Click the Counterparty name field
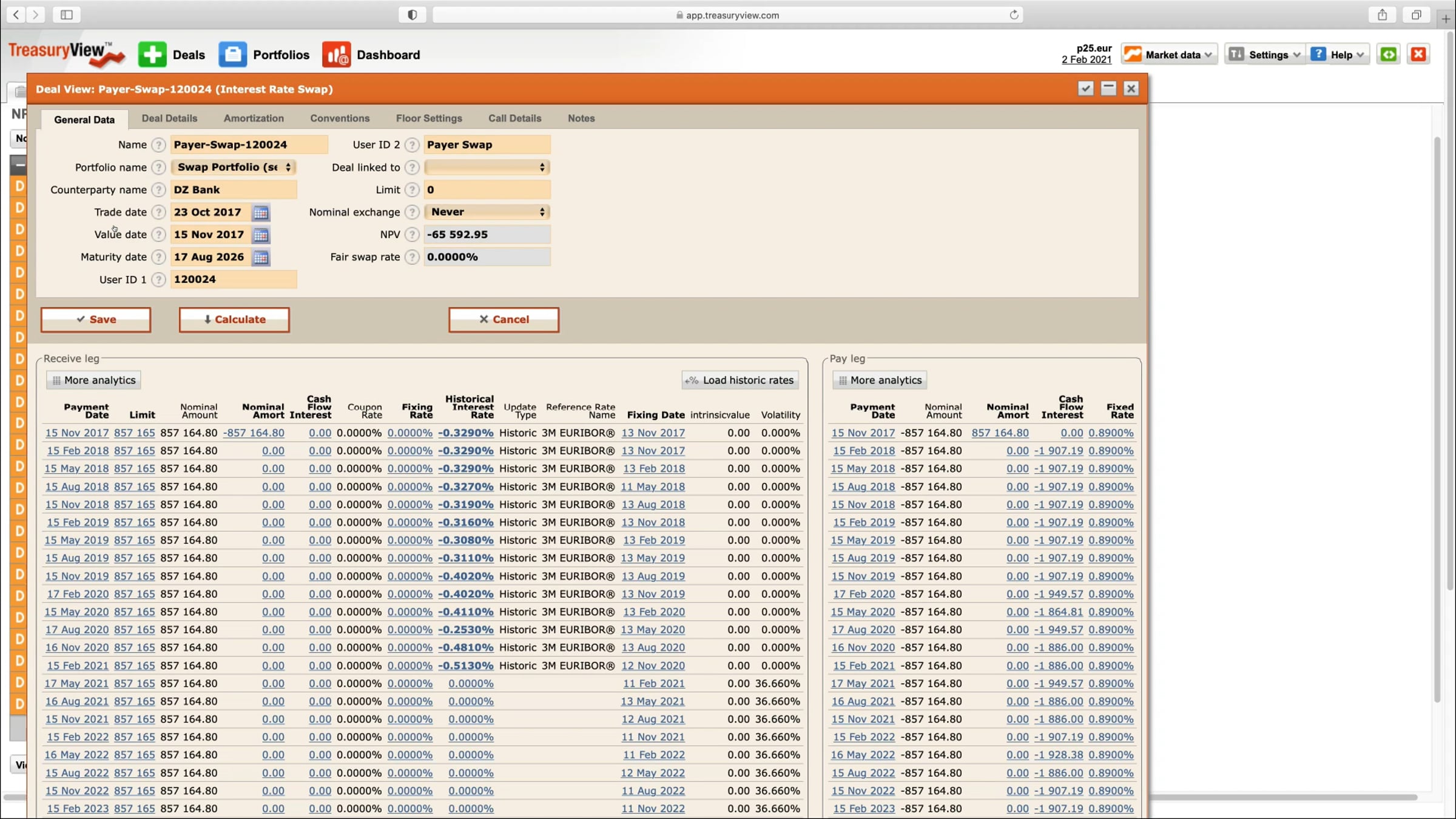1456x819 pixels. [234, 190]
